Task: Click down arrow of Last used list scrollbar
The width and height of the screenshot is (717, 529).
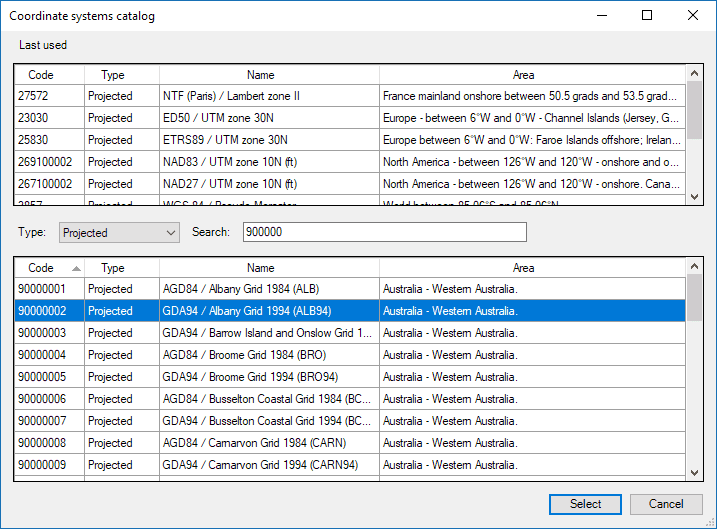Action: coord(694,197)
